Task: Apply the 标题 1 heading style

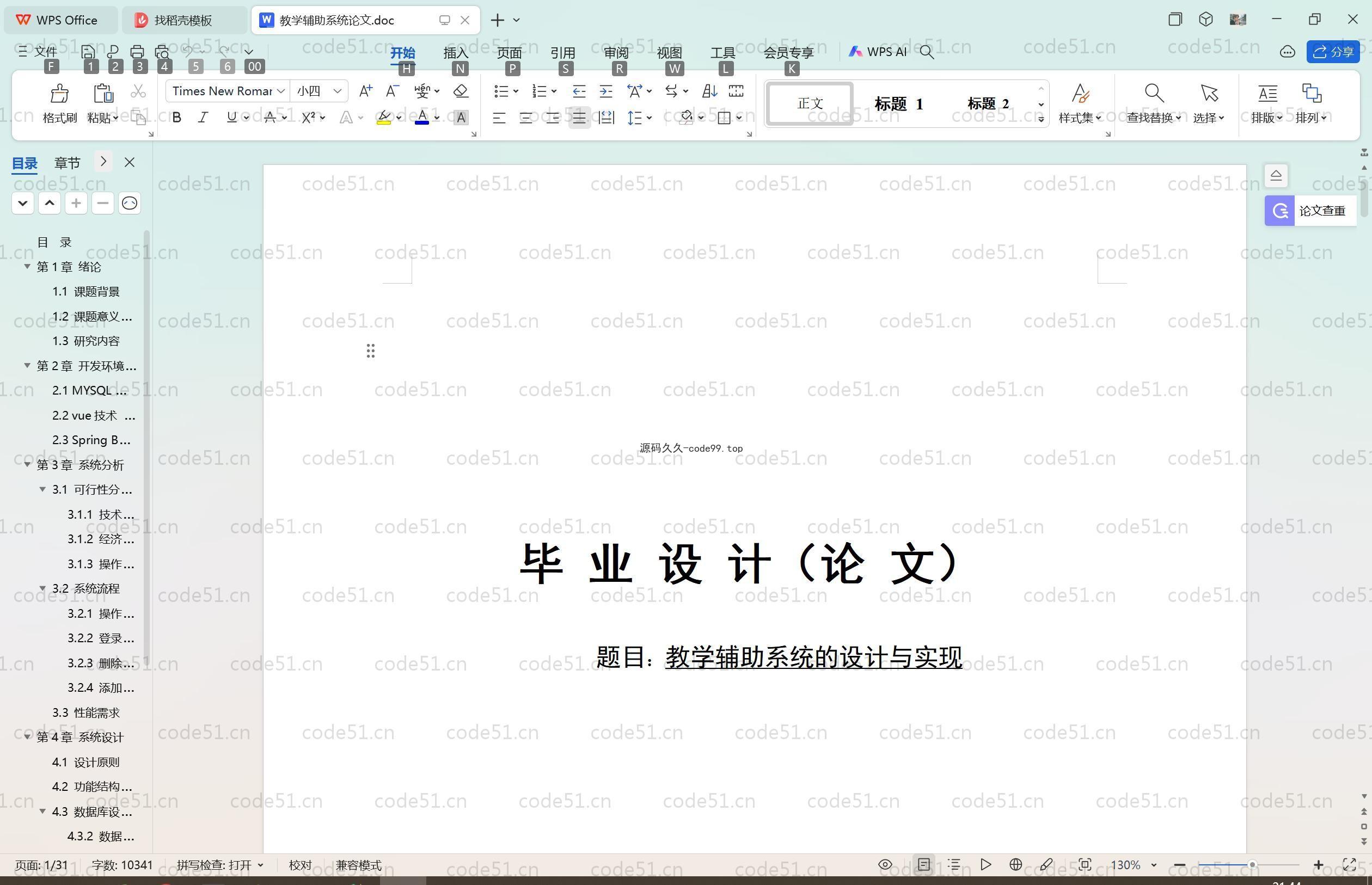Action: (x=898, y=104)
